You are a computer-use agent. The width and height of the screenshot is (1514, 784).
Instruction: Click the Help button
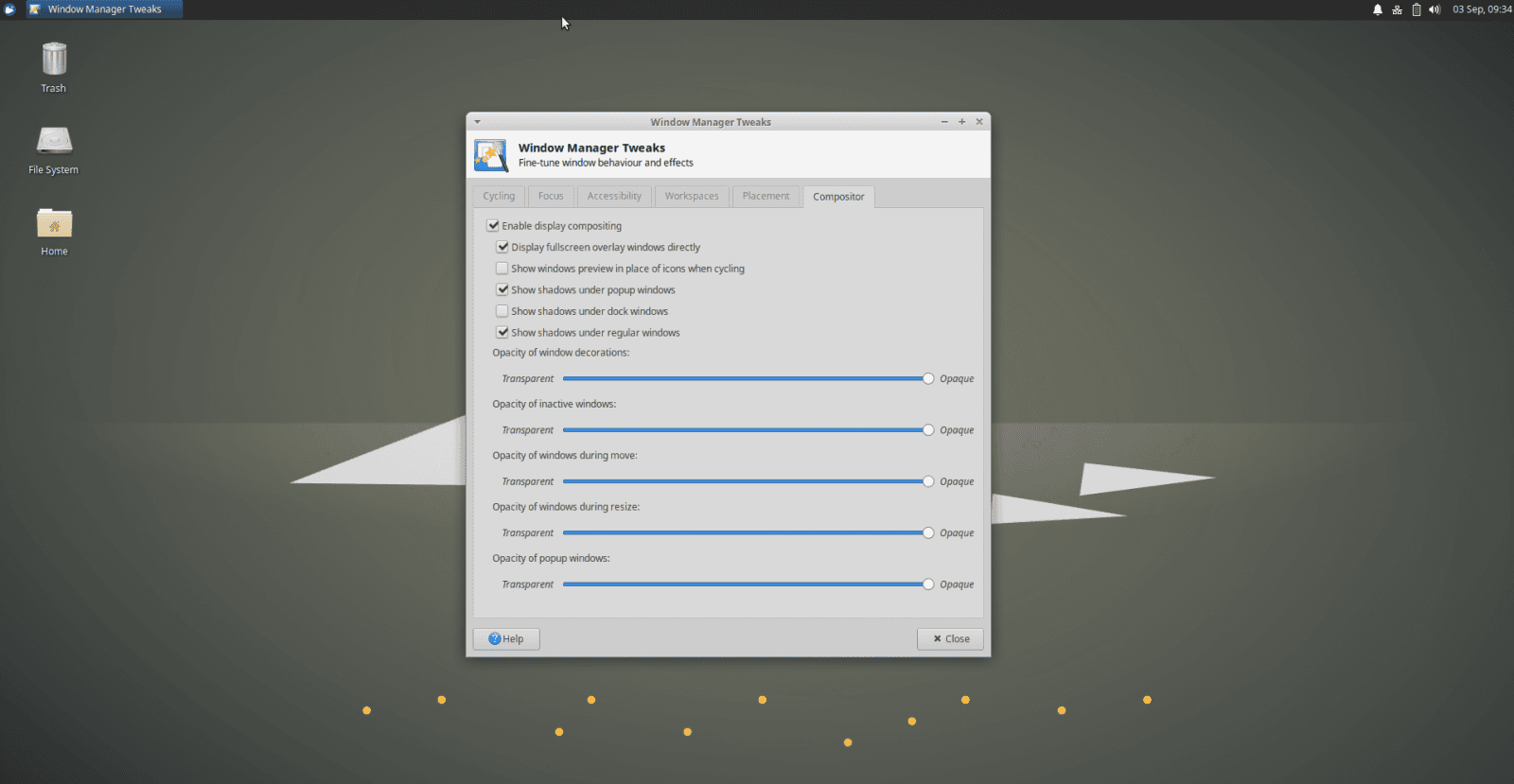tap(506, 639)
